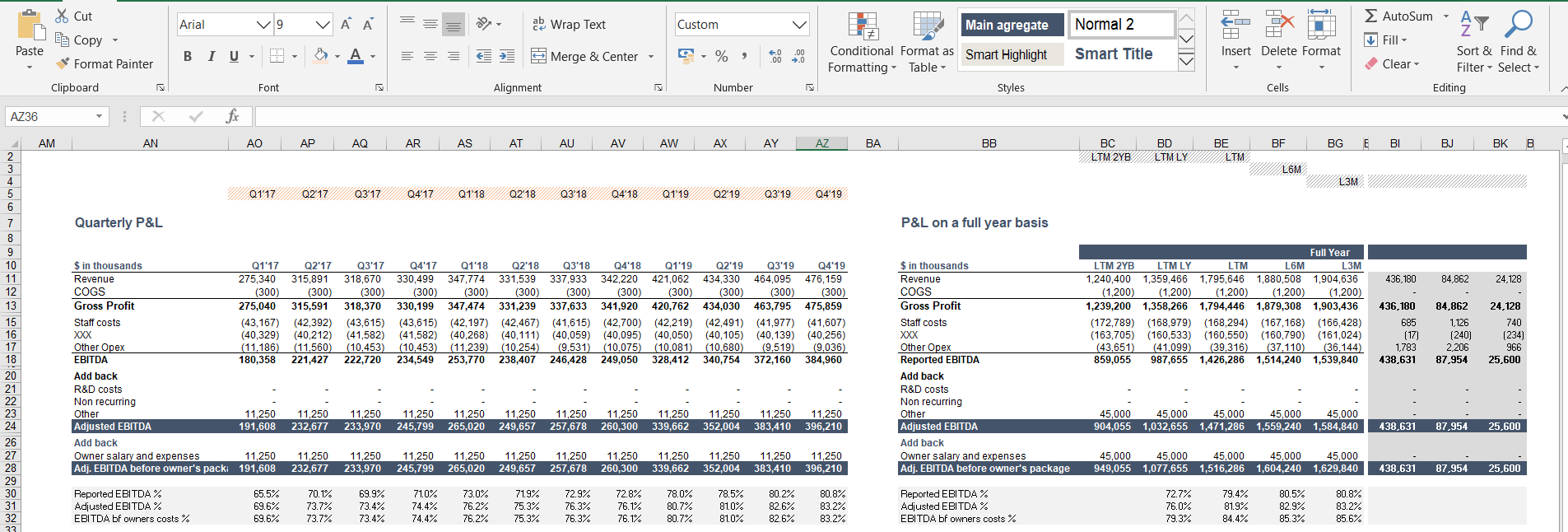The width and height of the screenshot is (1568, 532).
Task: Click the Paste clipboard icon
Action: (30, 26)
